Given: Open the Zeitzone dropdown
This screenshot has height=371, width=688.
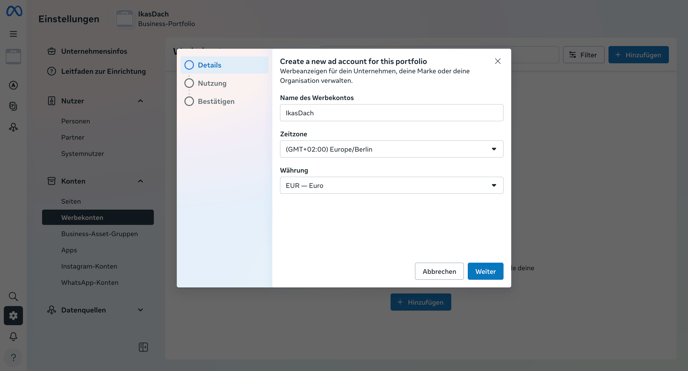Looking at the screenshot, I should 391,149.
